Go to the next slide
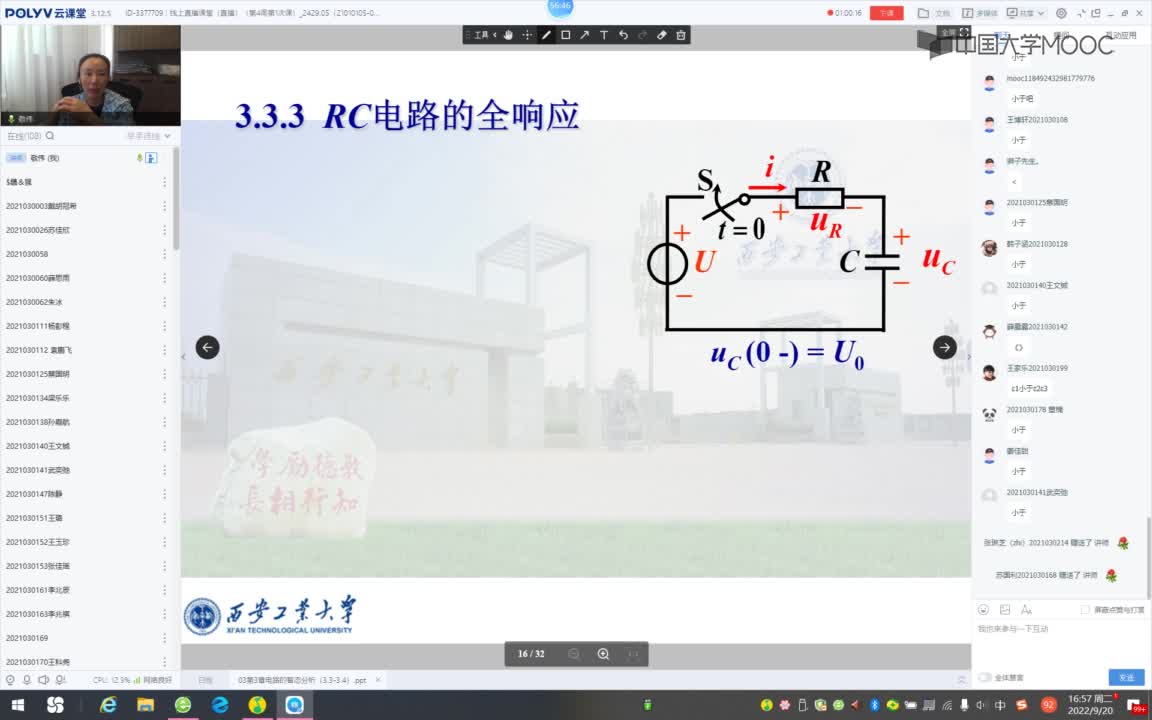This screenshot has width=1152, height=720. [x=944, y=348]
